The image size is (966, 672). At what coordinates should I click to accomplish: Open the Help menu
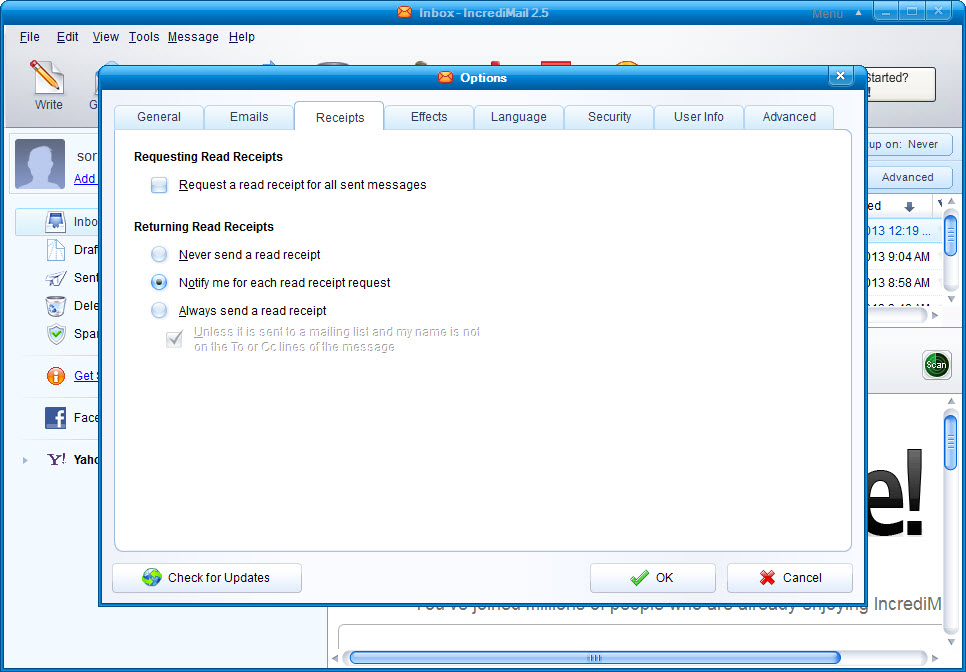(x=242, y=37)
